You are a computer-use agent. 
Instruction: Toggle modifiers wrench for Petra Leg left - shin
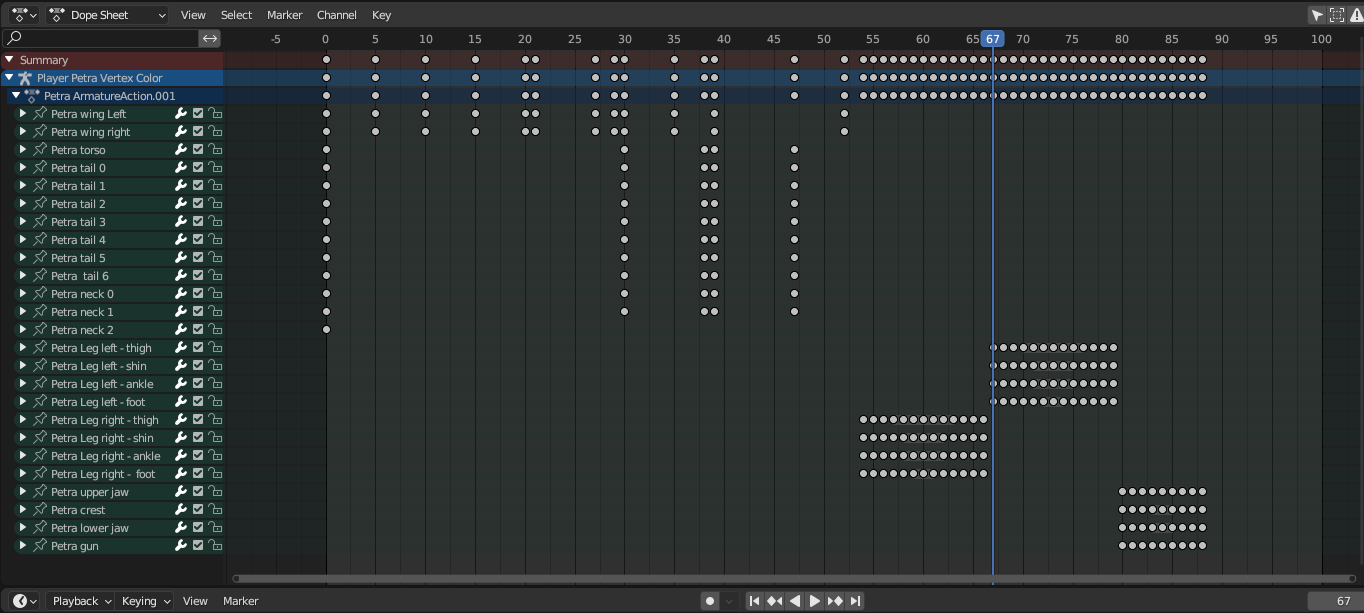(181, 366)
